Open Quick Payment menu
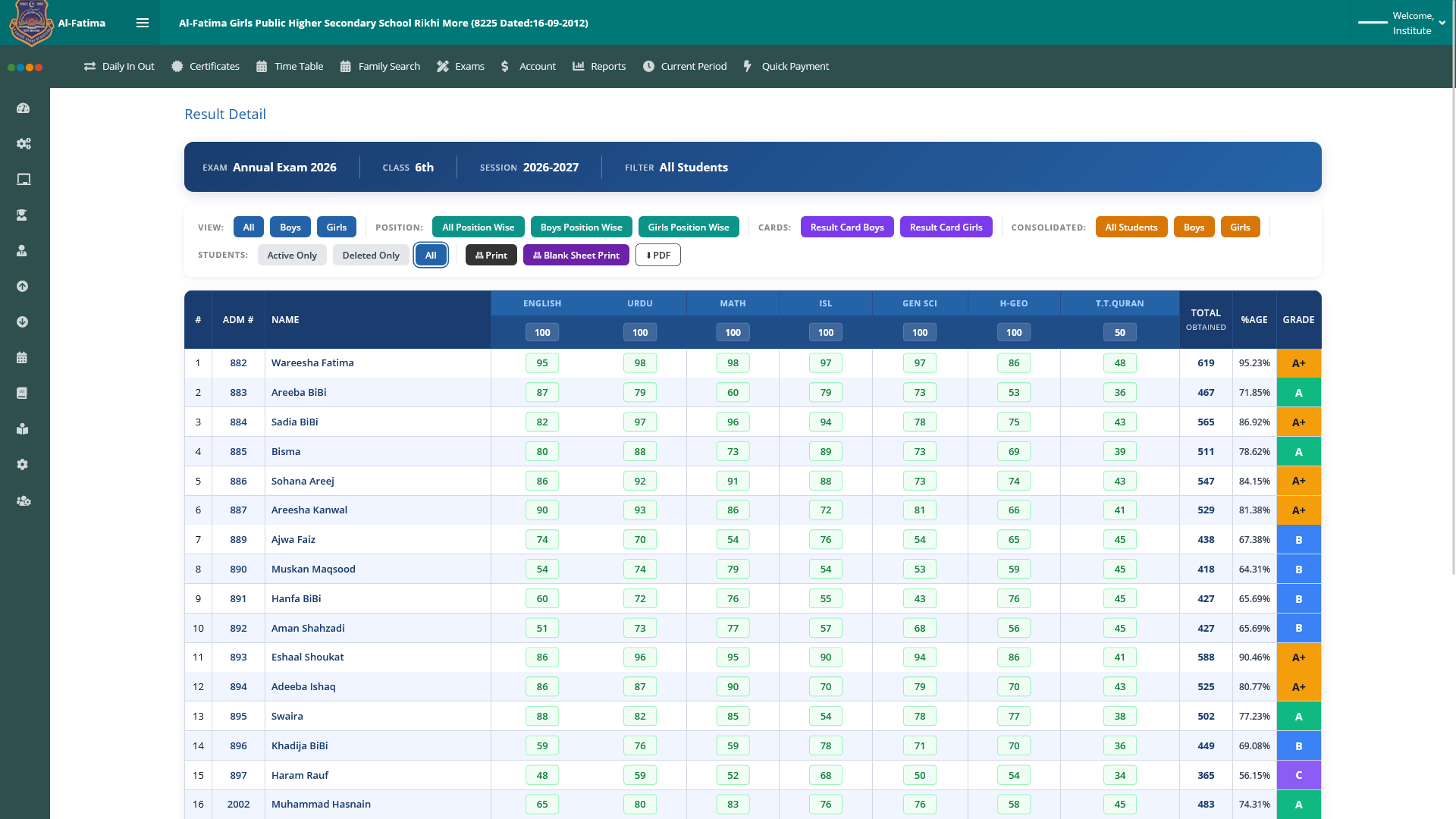Viewport: 1456px width, 819px height. coord(786,67)
